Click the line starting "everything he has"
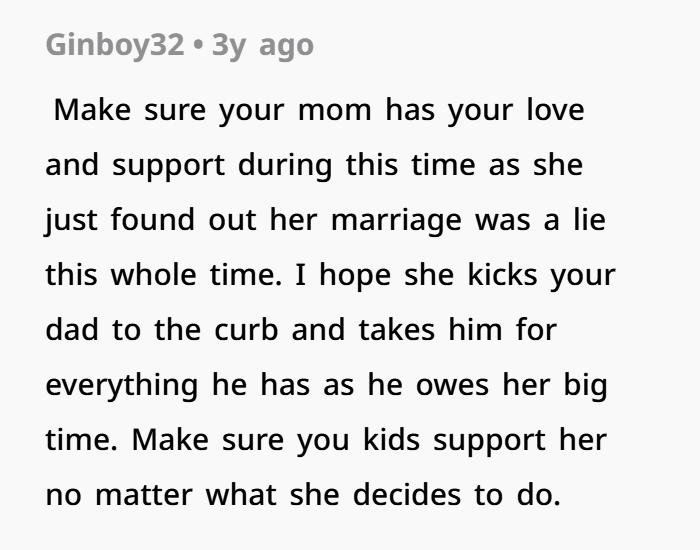This screenshot has height=550, width=700. tap(325, 383)
